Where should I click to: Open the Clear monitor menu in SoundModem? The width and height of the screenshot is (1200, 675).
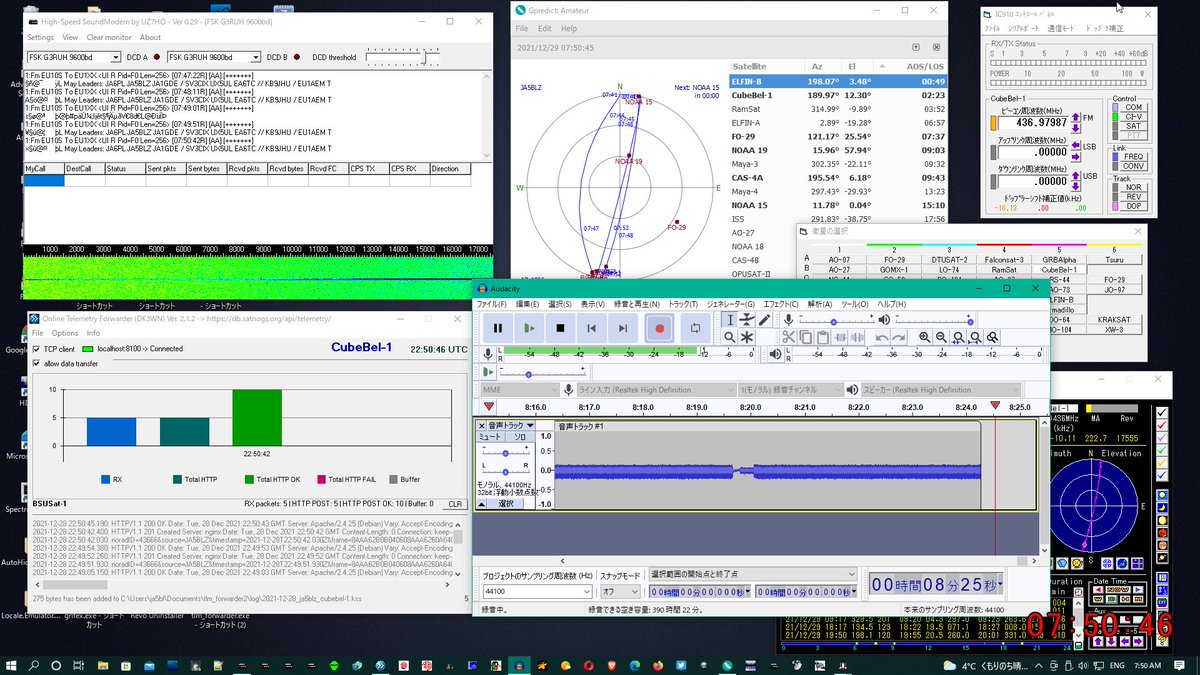(109, 37)
